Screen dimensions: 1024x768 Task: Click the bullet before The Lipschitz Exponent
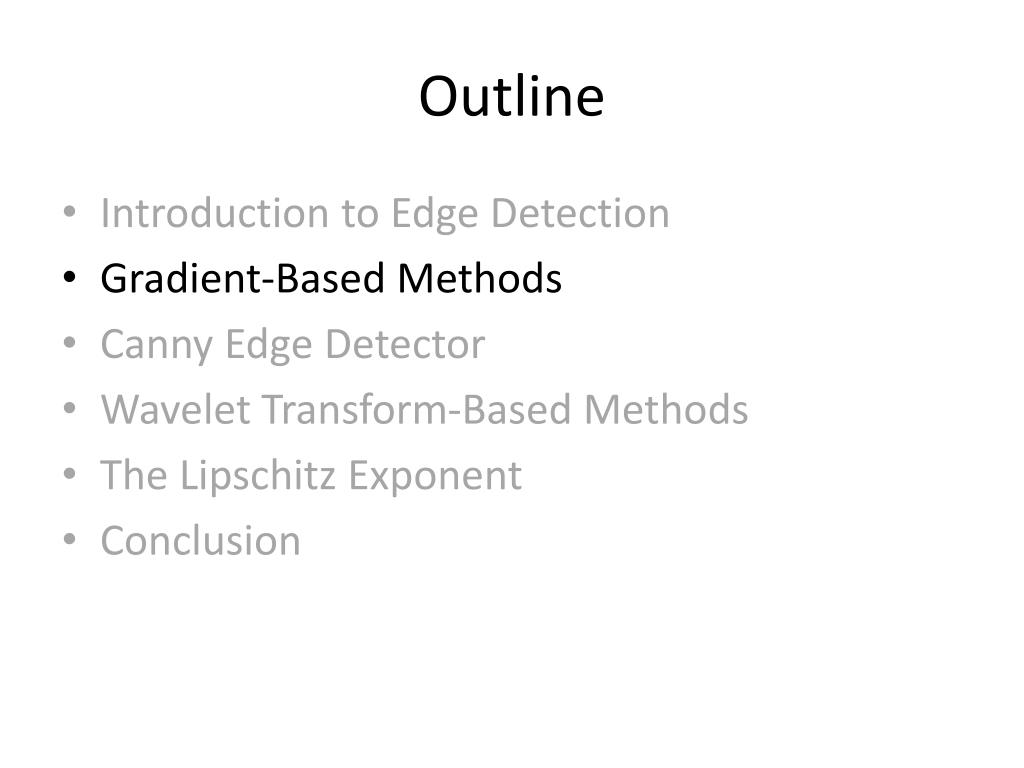[x=70, y=473]
